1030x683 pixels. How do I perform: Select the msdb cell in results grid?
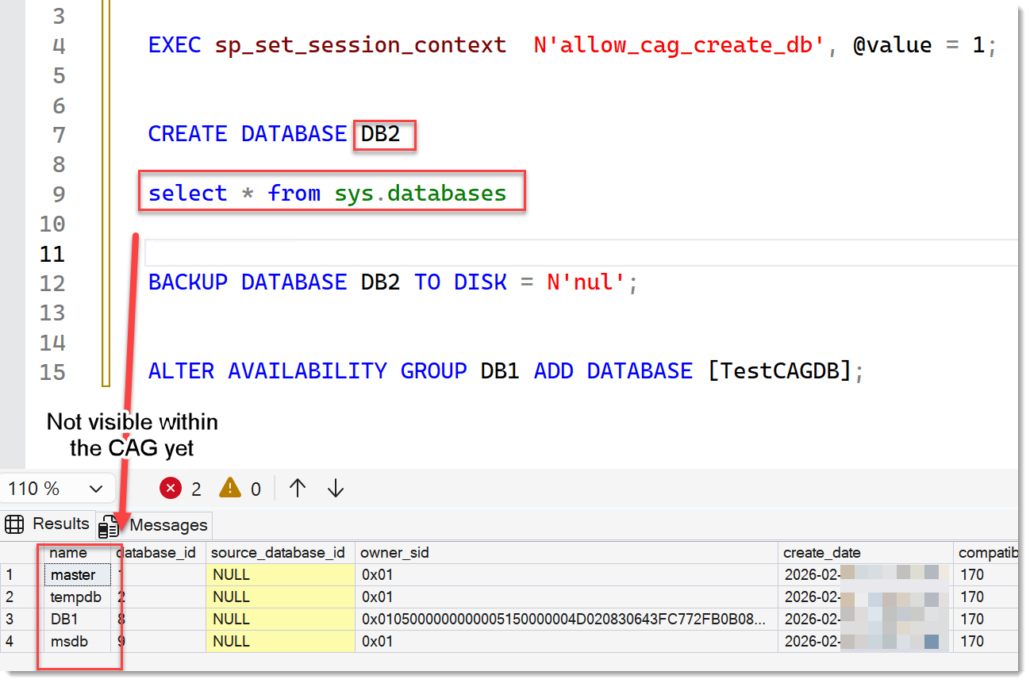coord(68,641)
